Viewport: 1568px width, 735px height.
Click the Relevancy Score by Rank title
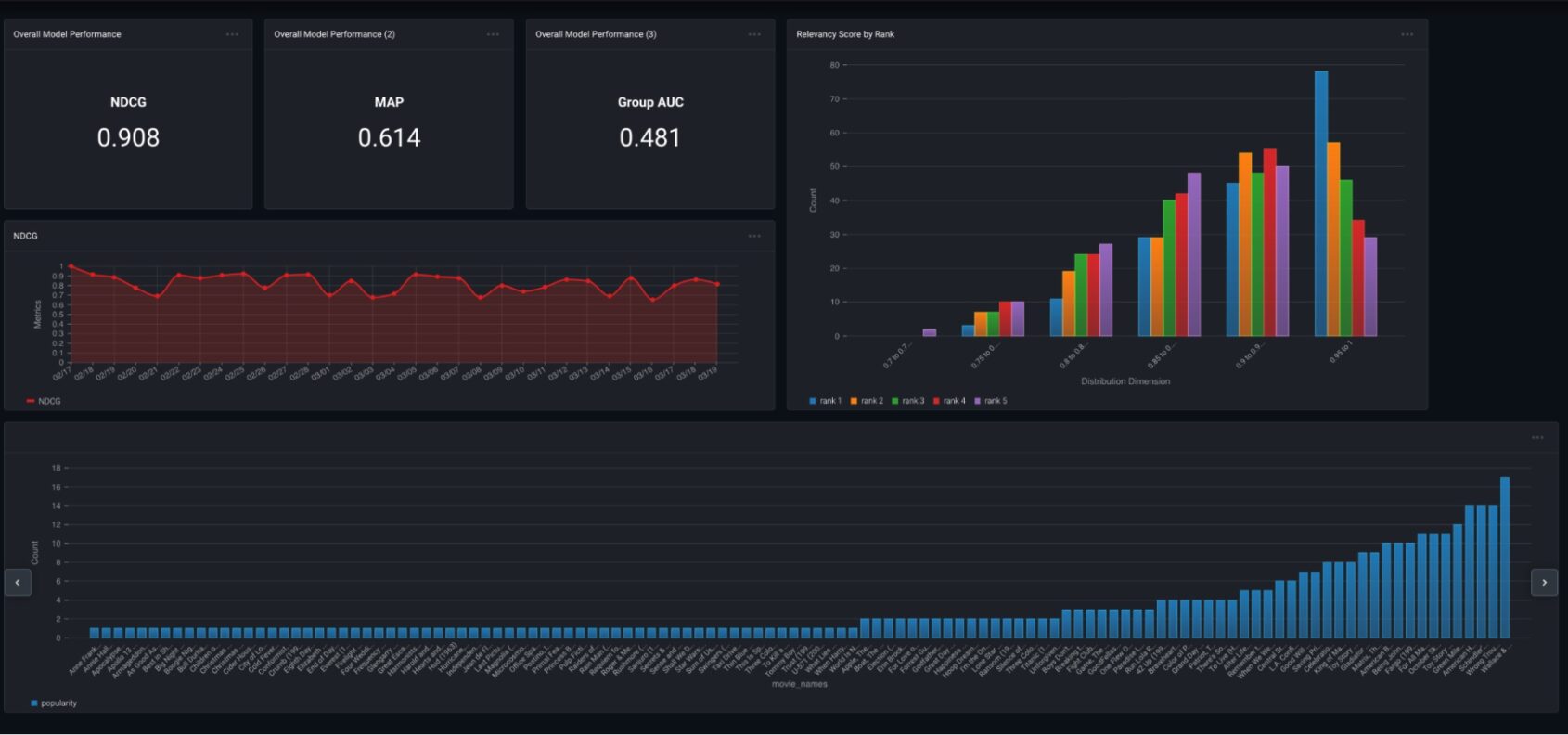pos(845,34)
